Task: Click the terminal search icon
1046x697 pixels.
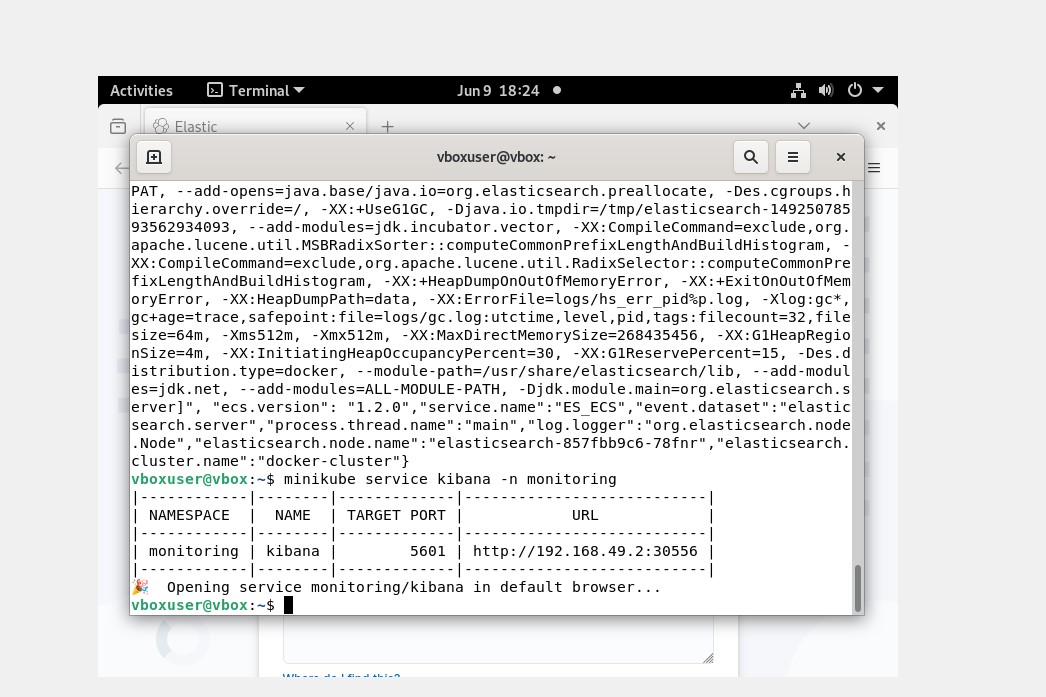Action: tap(750, 157)
